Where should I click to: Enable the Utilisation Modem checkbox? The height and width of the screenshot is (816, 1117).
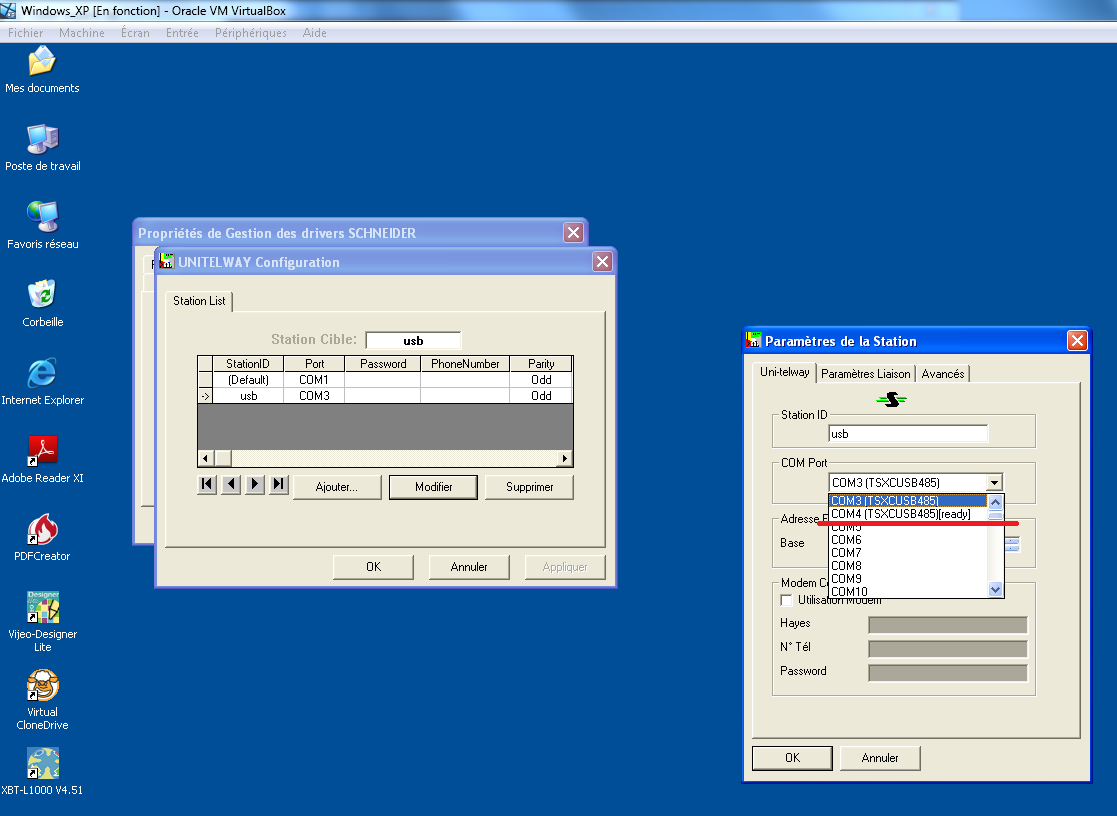coord(786,600)
